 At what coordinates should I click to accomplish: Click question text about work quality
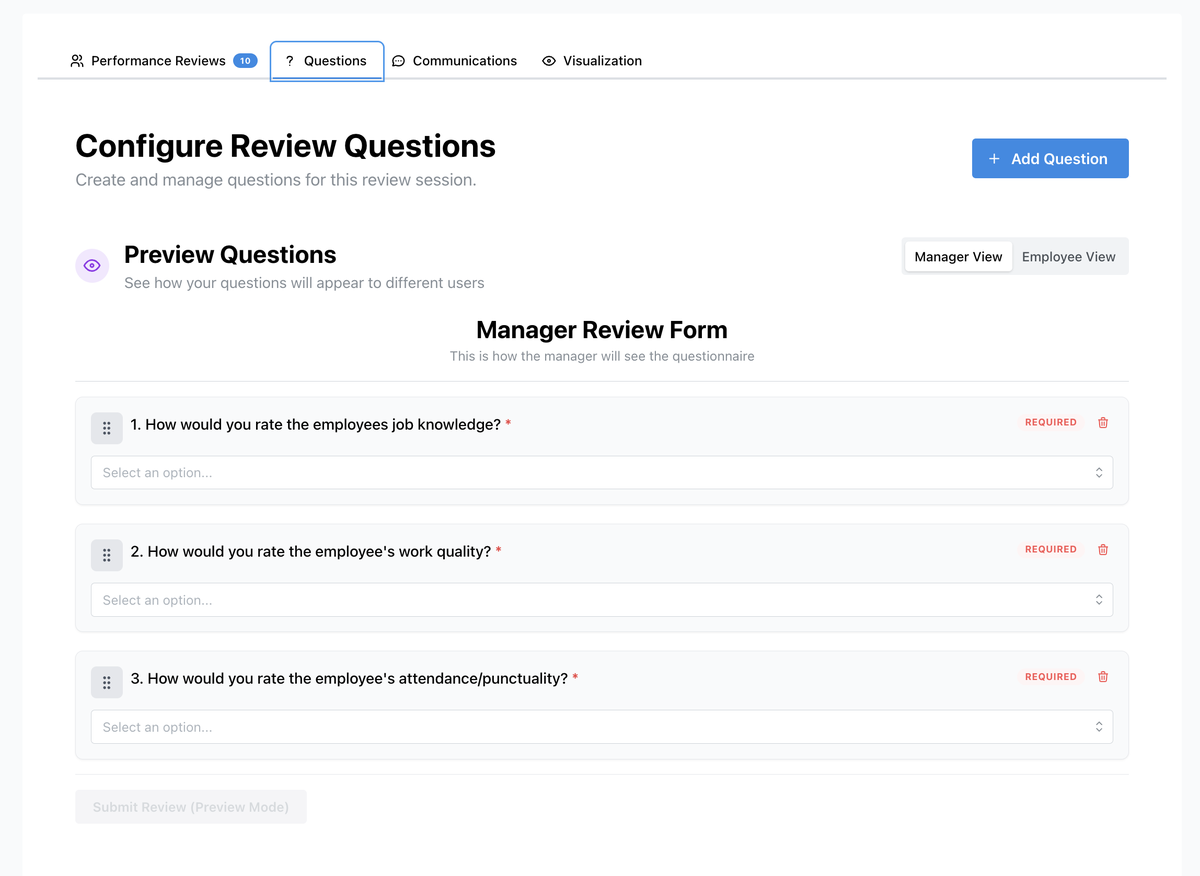point(311,552)
